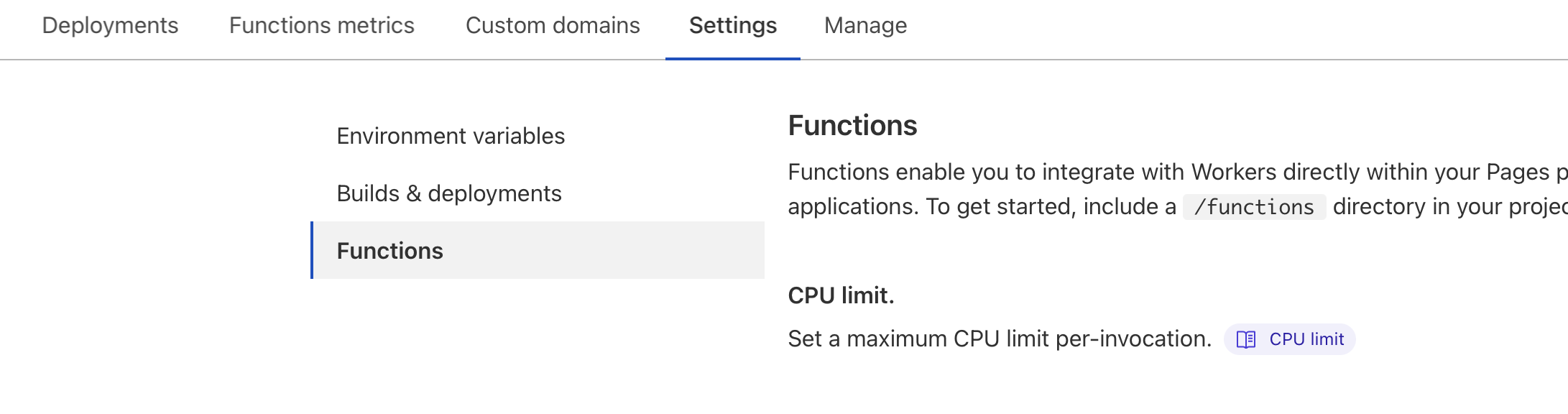The width and height of the screenshot is (1568, 414).
Task: Open the Functions metrics tab
Action: pyautogui.click(x=321, y=26)
